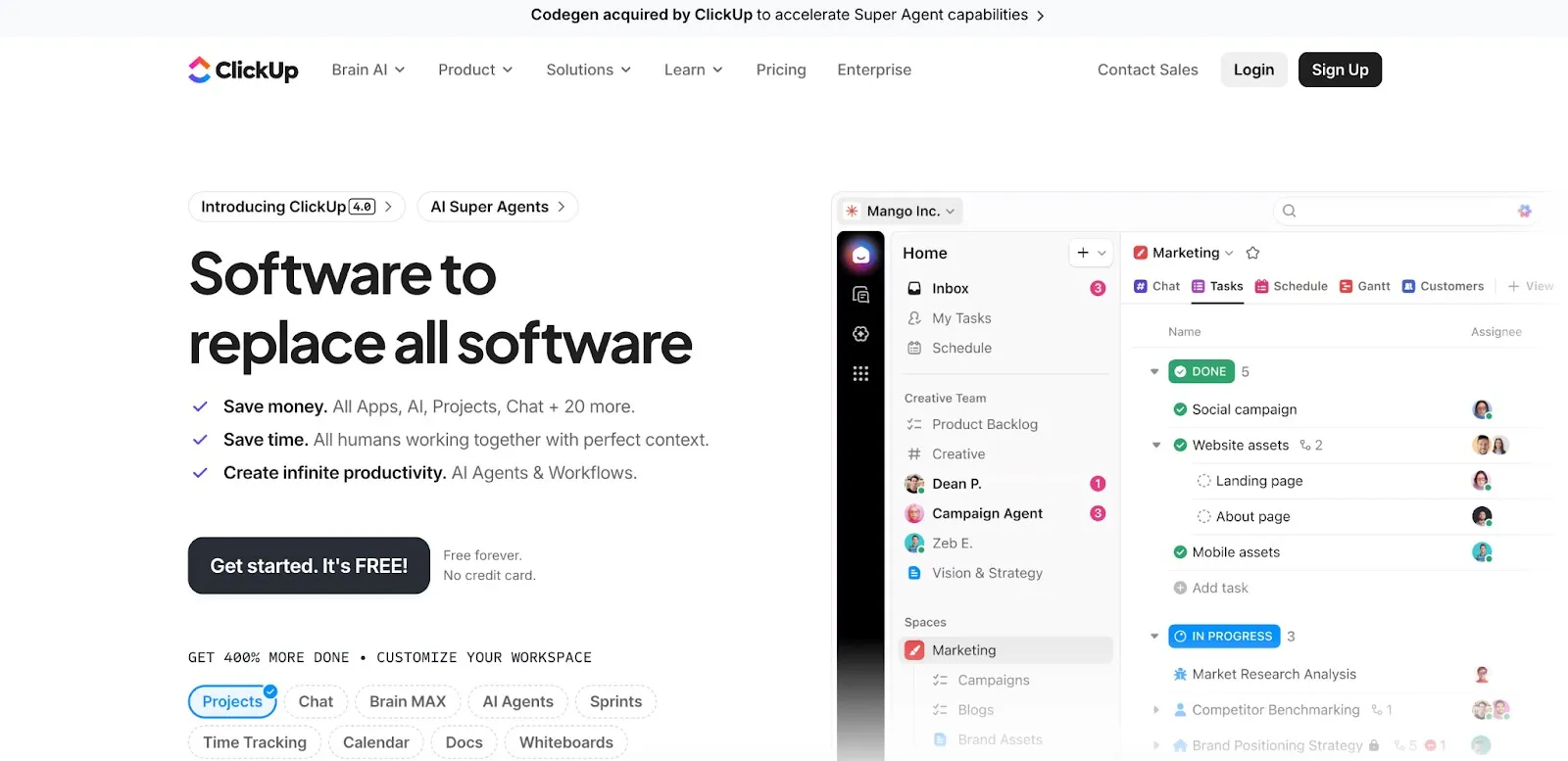Collapse the DONE task group
1568x761 pixels.
point(1154,372)
